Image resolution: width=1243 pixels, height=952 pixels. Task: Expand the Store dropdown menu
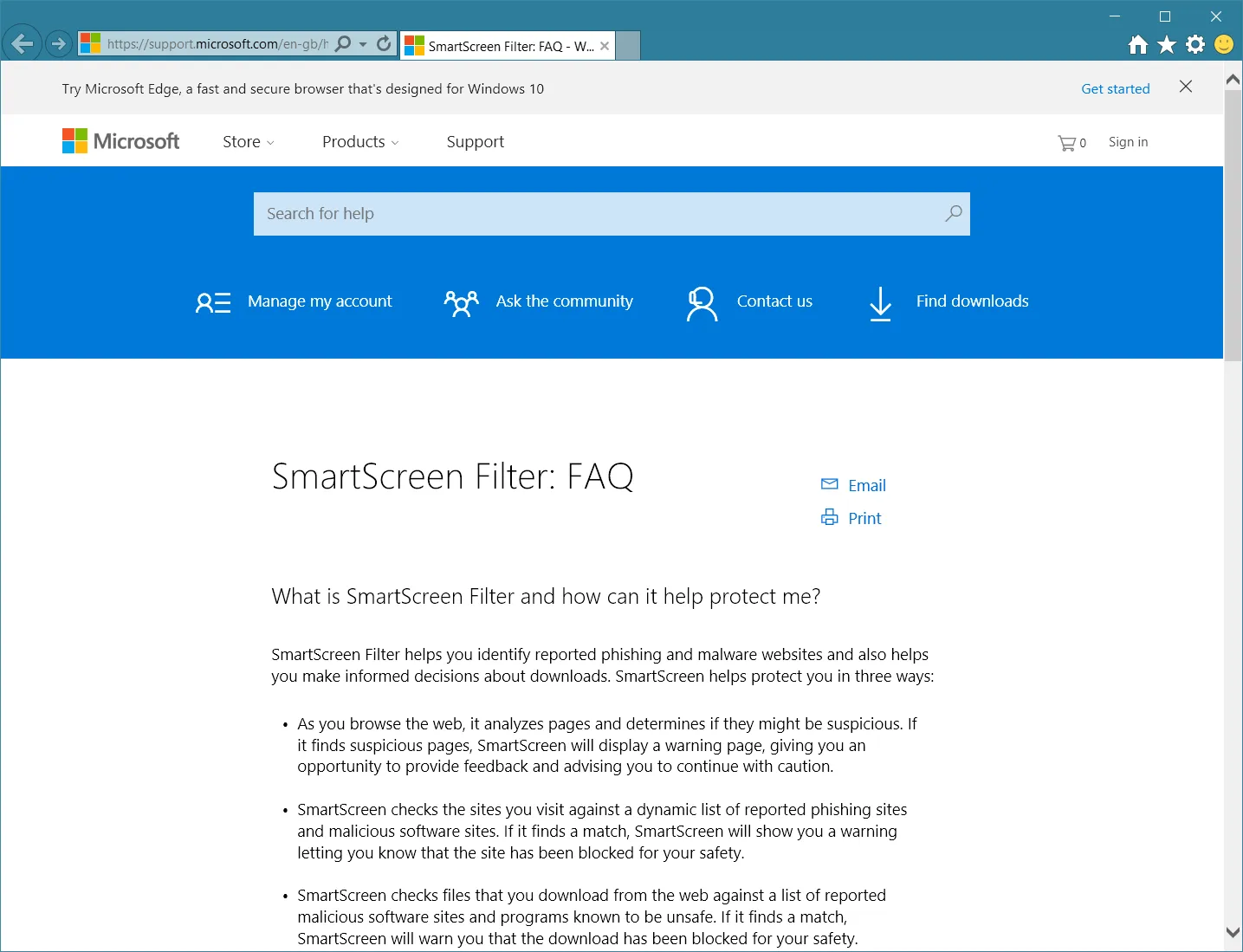point(248,141)
